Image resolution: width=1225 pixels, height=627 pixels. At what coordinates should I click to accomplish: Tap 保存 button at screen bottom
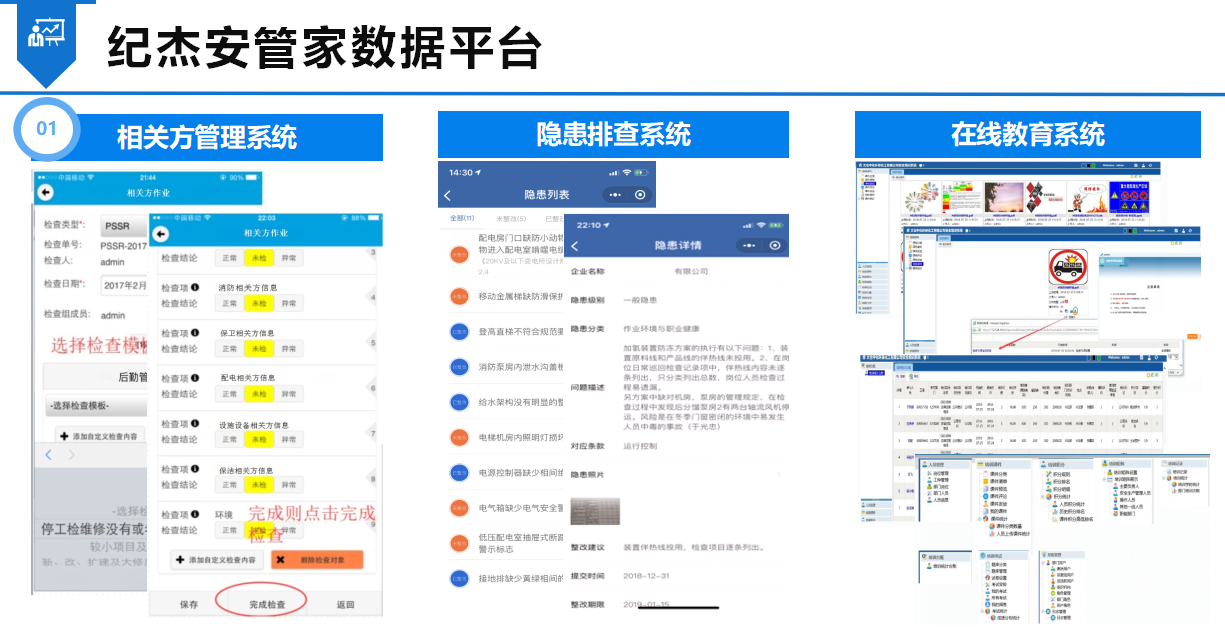[x=189, y=605]
